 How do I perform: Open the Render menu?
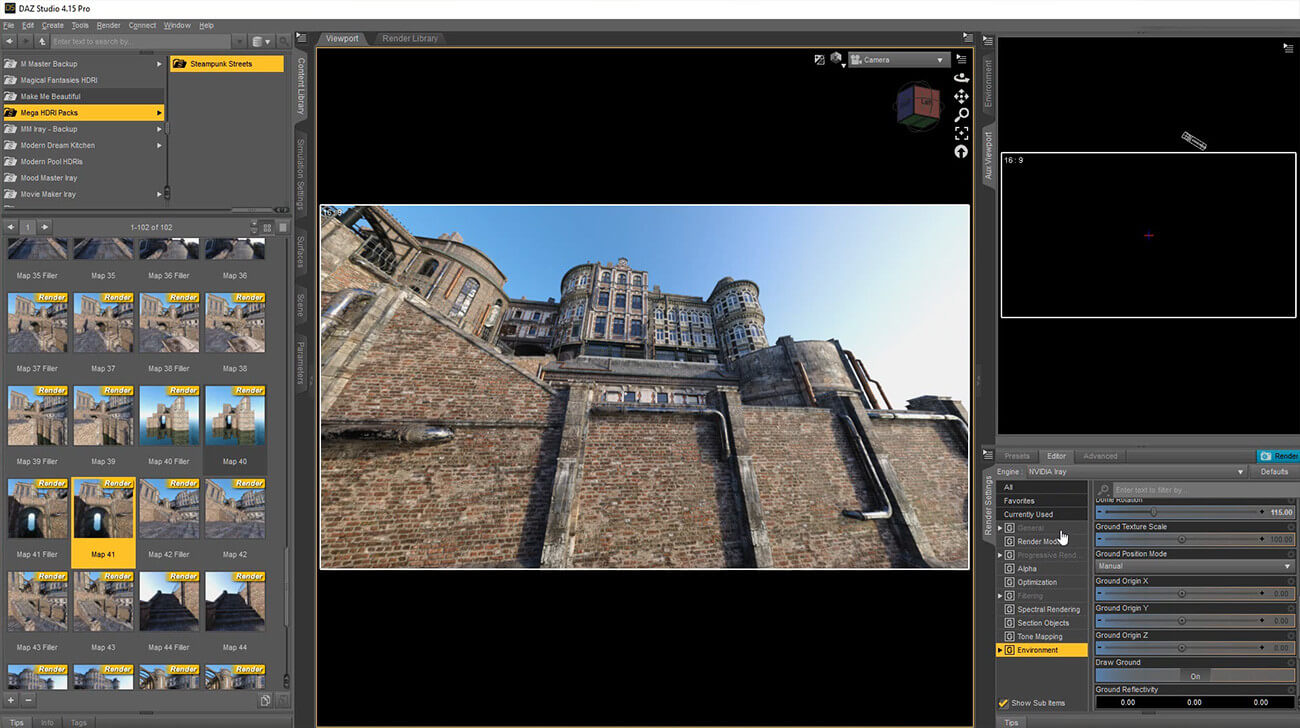pyautogui.click(x=108, y=25)
